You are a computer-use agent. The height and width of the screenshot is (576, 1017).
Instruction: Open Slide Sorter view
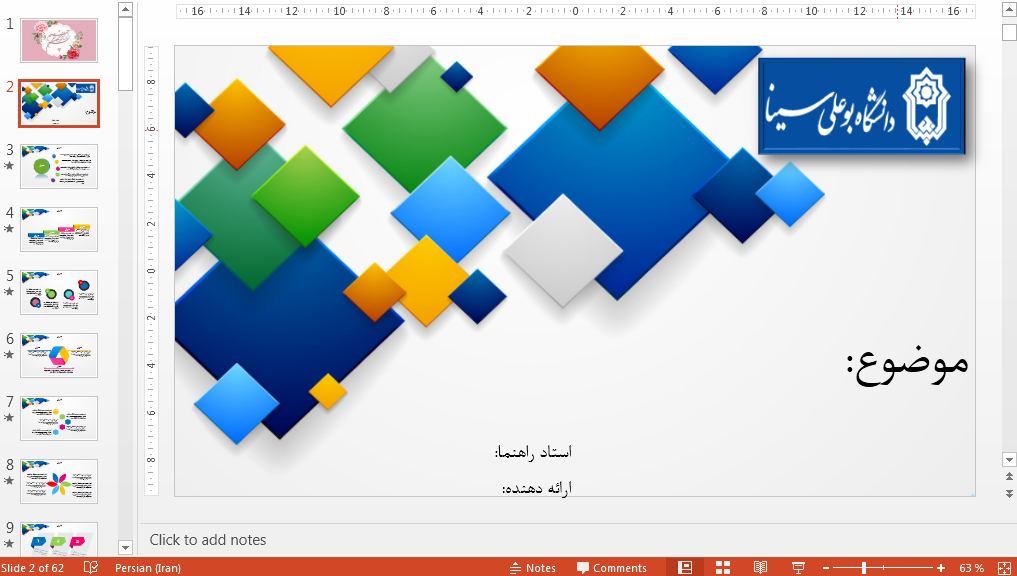pos(723,568)
